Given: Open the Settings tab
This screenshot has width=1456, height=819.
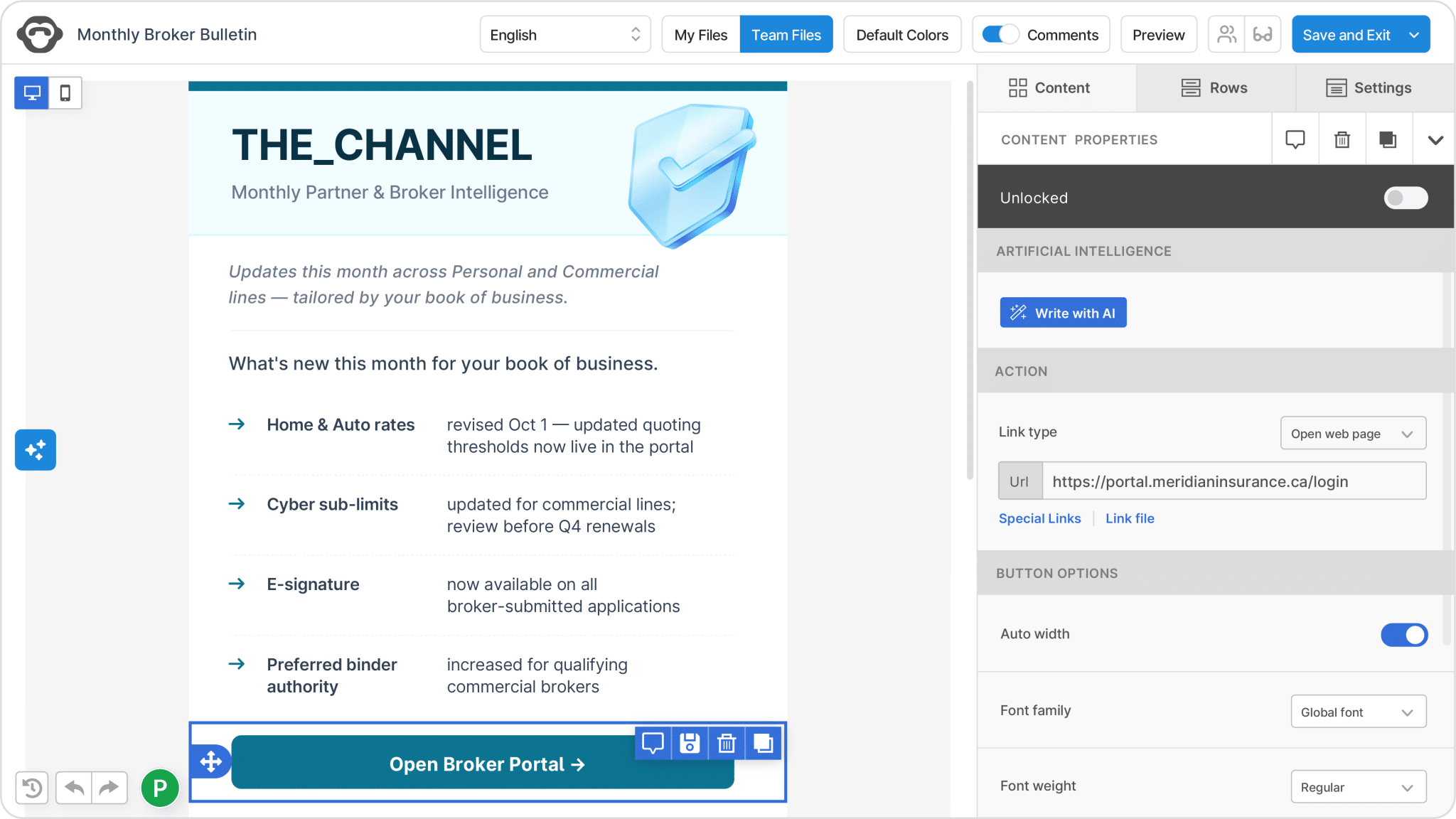Looking at the screenshot, I should 1369,88.
